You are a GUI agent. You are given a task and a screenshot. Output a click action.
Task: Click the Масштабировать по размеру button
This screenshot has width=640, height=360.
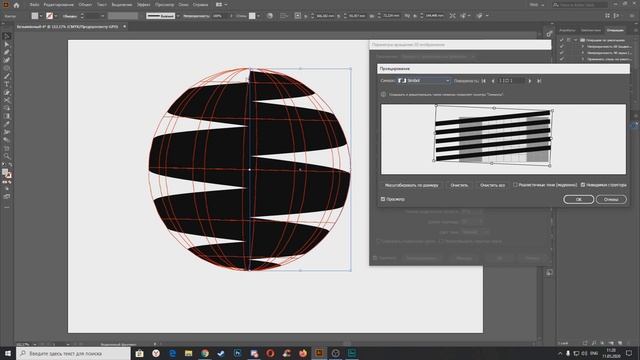411,185
